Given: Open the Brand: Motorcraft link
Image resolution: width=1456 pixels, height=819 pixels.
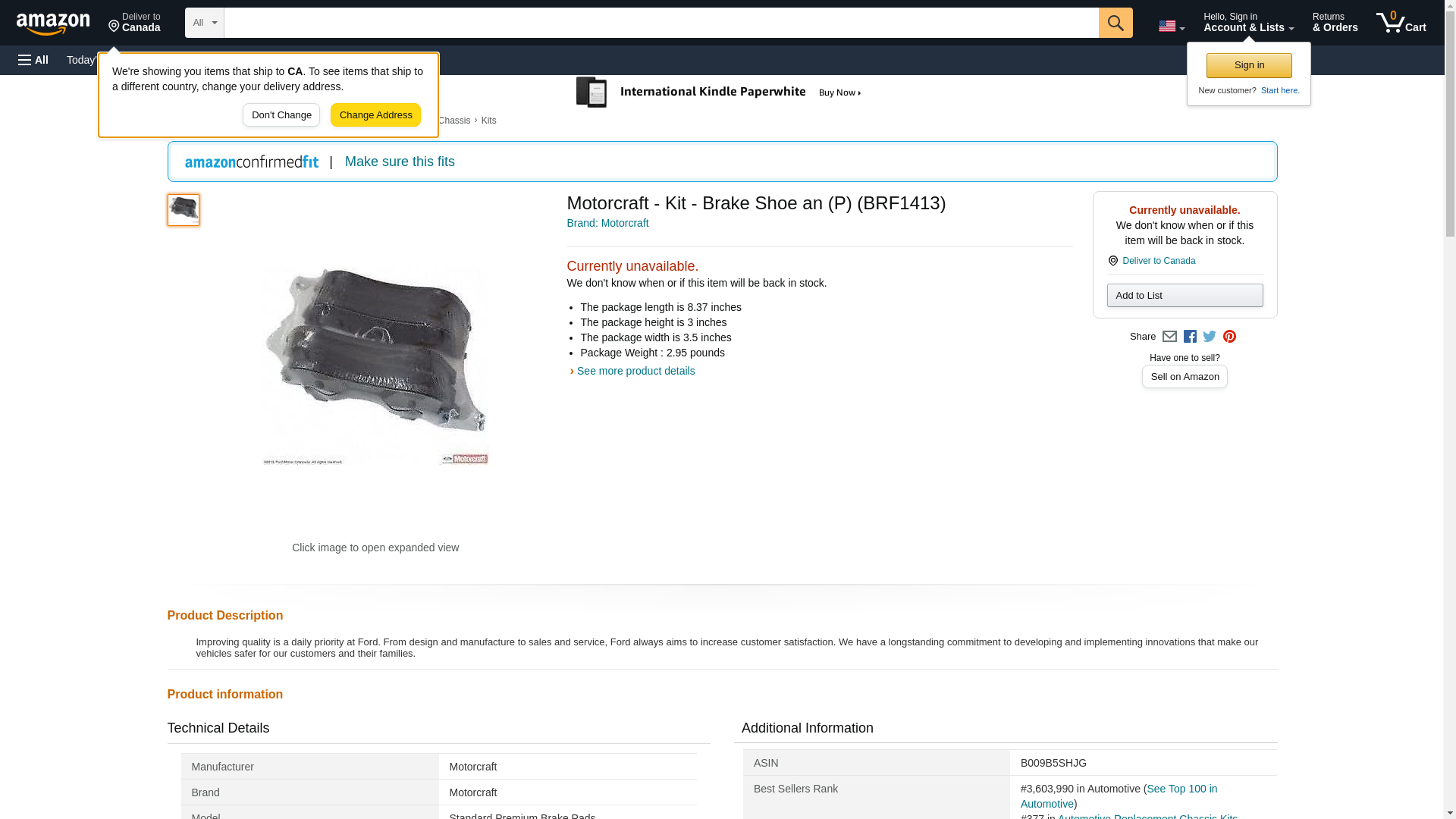Looking at the screenshot, I should click(607, 223).
